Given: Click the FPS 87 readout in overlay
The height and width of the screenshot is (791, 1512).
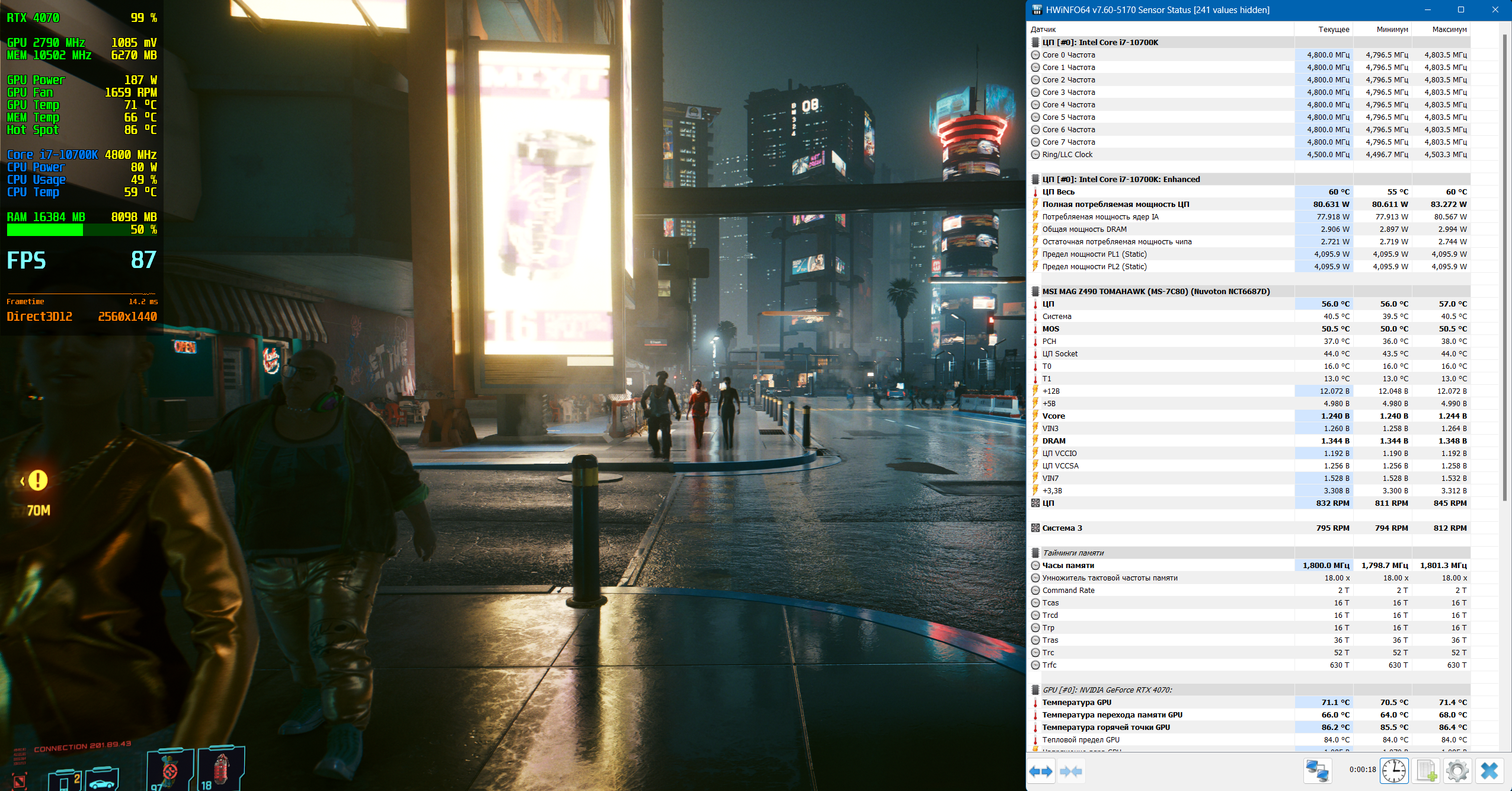Looking at the screenshot, I should pyautogui.click(x=82, y=260).
